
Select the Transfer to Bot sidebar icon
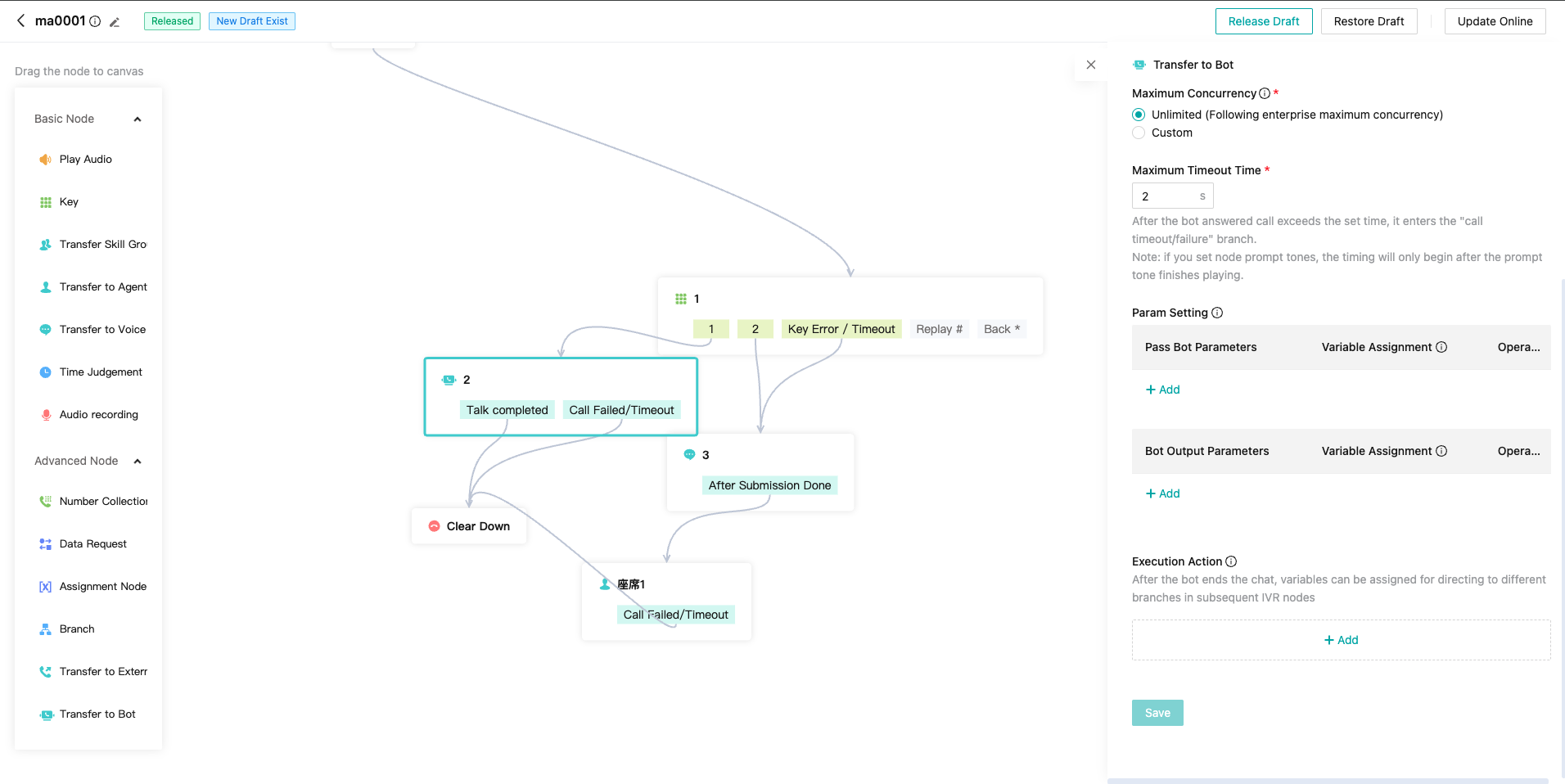click(x=46, y=714)
